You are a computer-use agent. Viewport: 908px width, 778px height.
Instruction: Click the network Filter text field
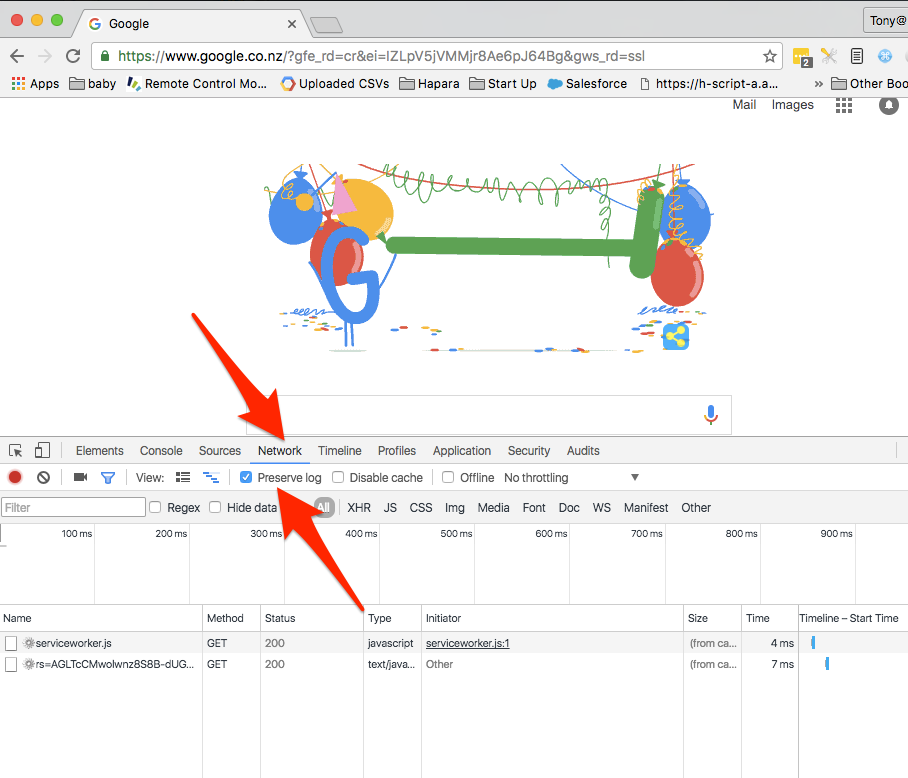click(x=73, y=508)
